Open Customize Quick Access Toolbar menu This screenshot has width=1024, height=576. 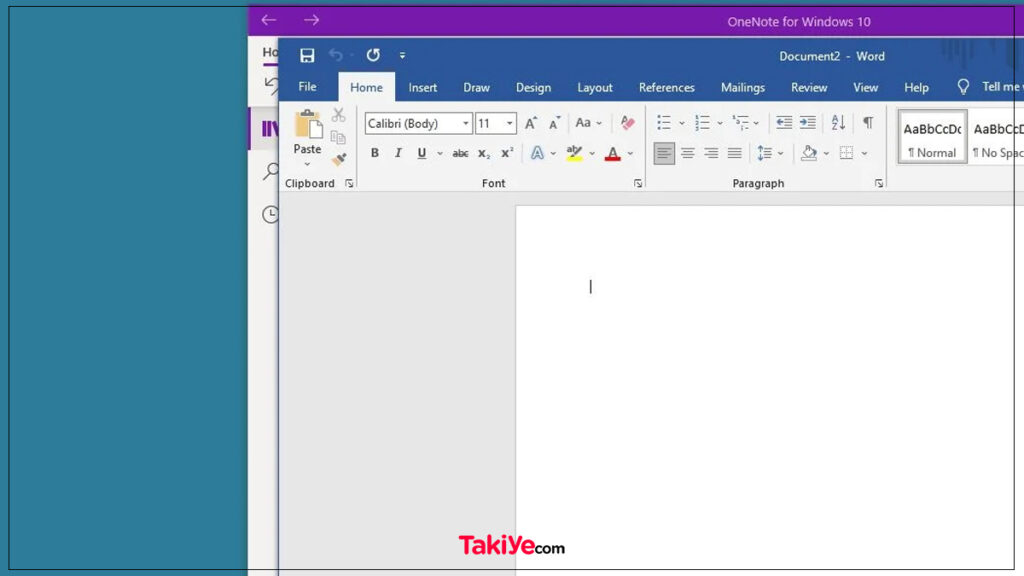pyautogui.click(x=402, y=56)
